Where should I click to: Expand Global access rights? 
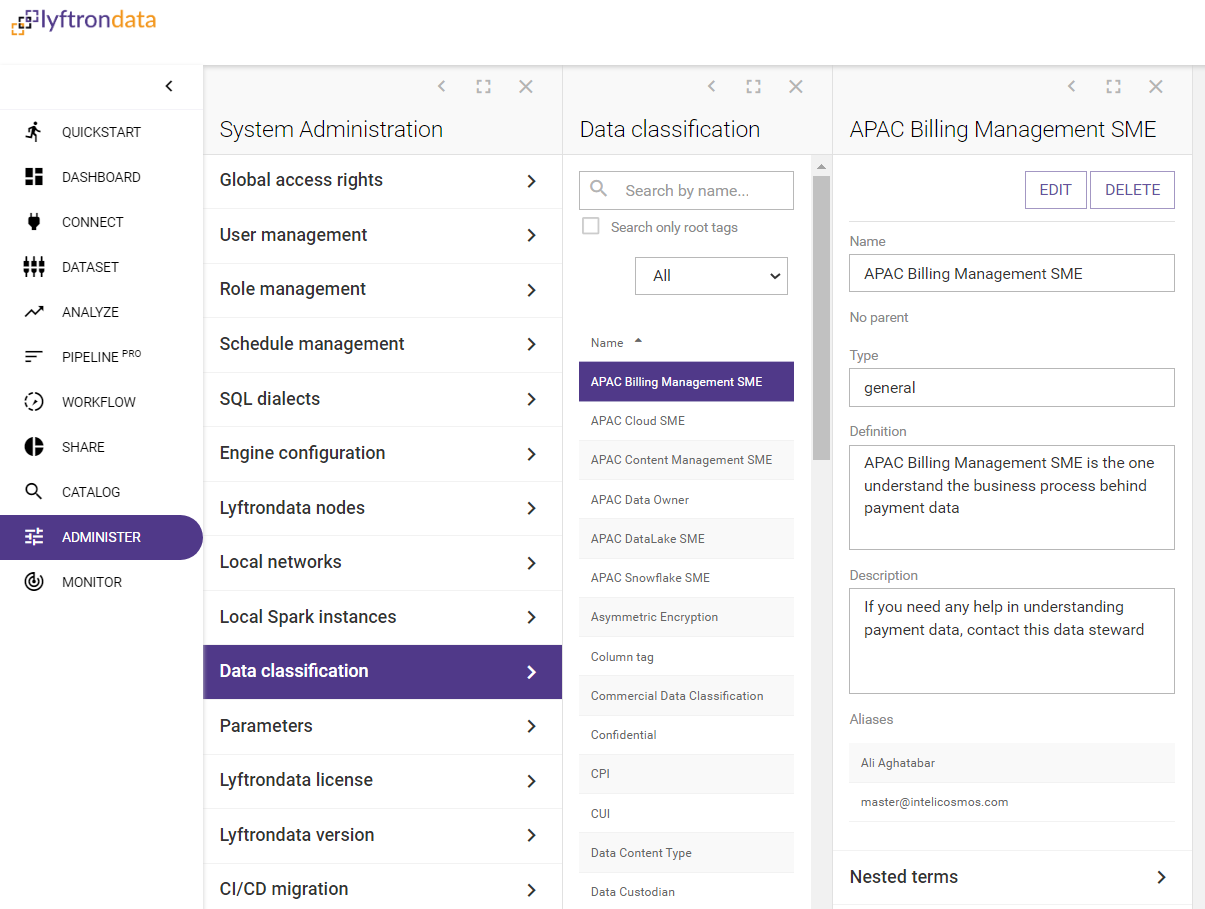(382, 181)
